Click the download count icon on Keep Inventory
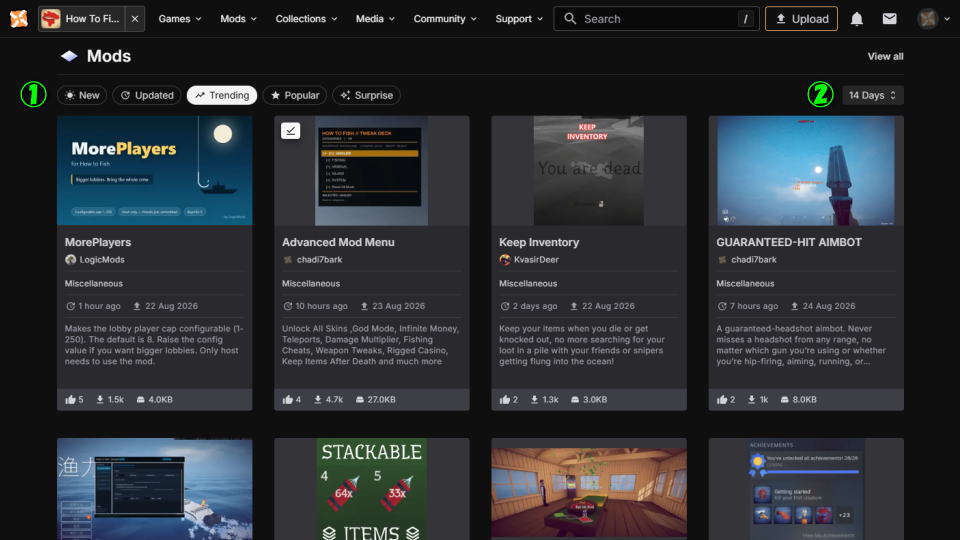The image size is (960, 540). click(534, 400)
